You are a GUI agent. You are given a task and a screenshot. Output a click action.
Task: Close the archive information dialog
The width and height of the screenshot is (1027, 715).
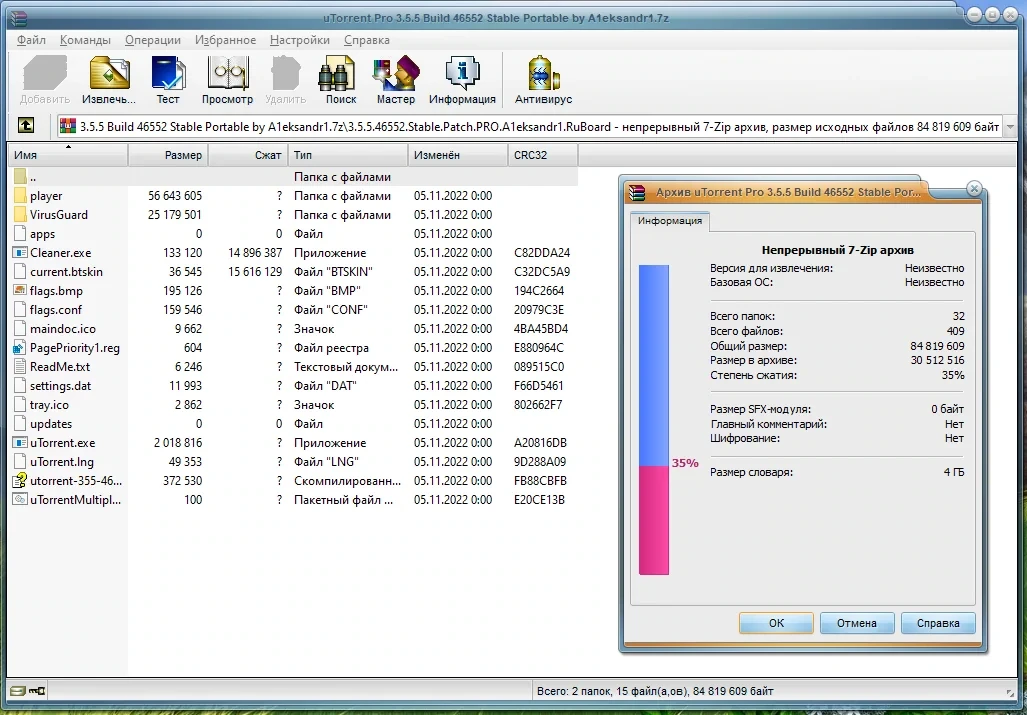pyautogui.click(x=974, y=189)
